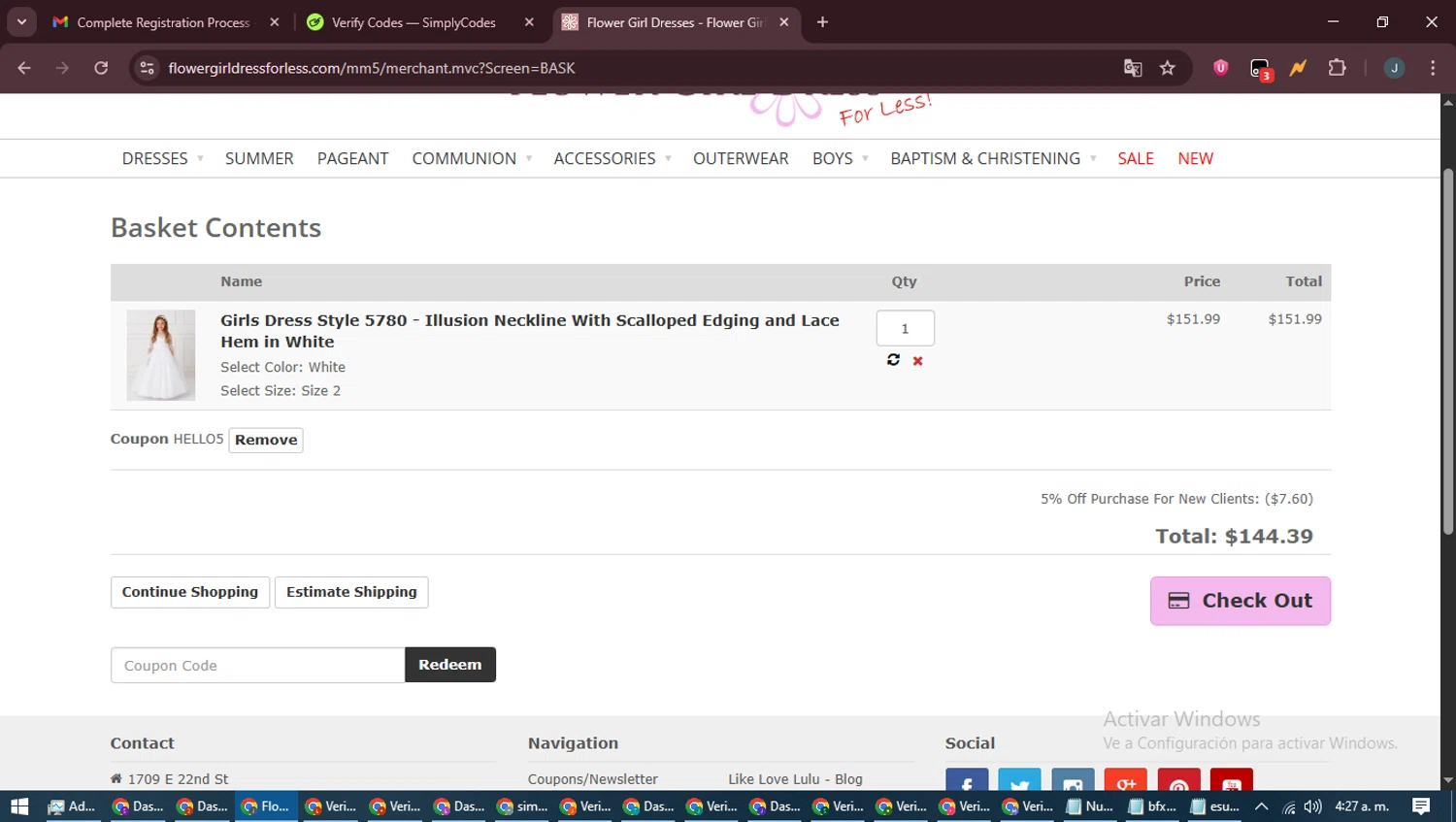Click the Coupon Code input field
The image size is (1456, 822).
tap(257, 665)
